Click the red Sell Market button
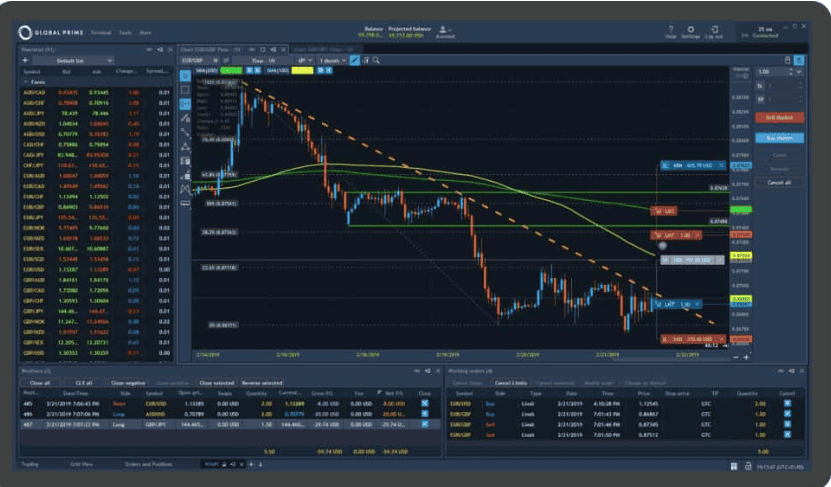 [x=779, y=117]
